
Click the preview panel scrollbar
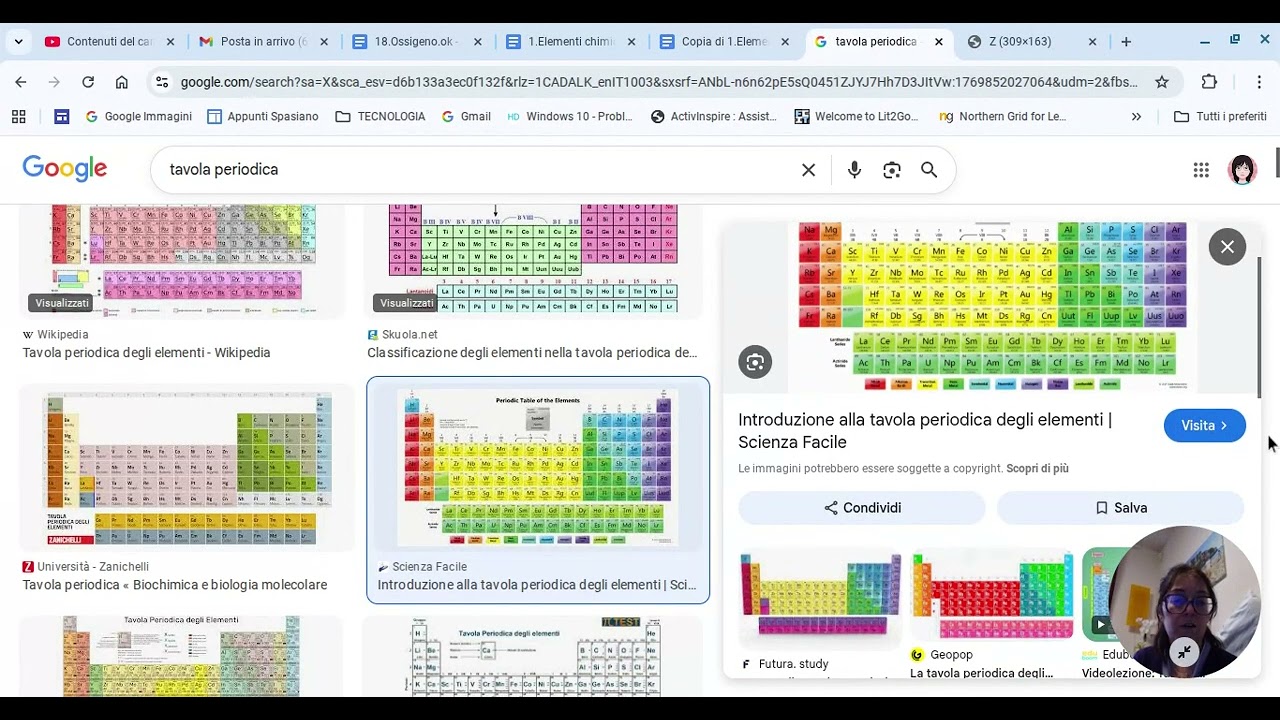(1259, 326)
